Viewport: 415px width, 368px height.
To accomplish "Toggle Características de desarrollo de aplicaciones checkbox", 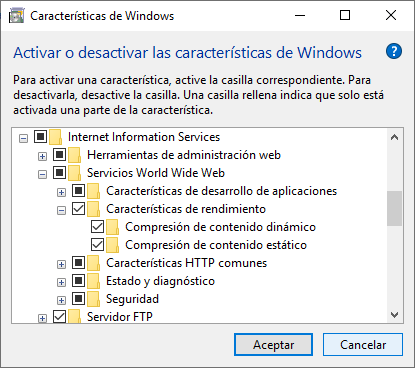I will point(78,191).
